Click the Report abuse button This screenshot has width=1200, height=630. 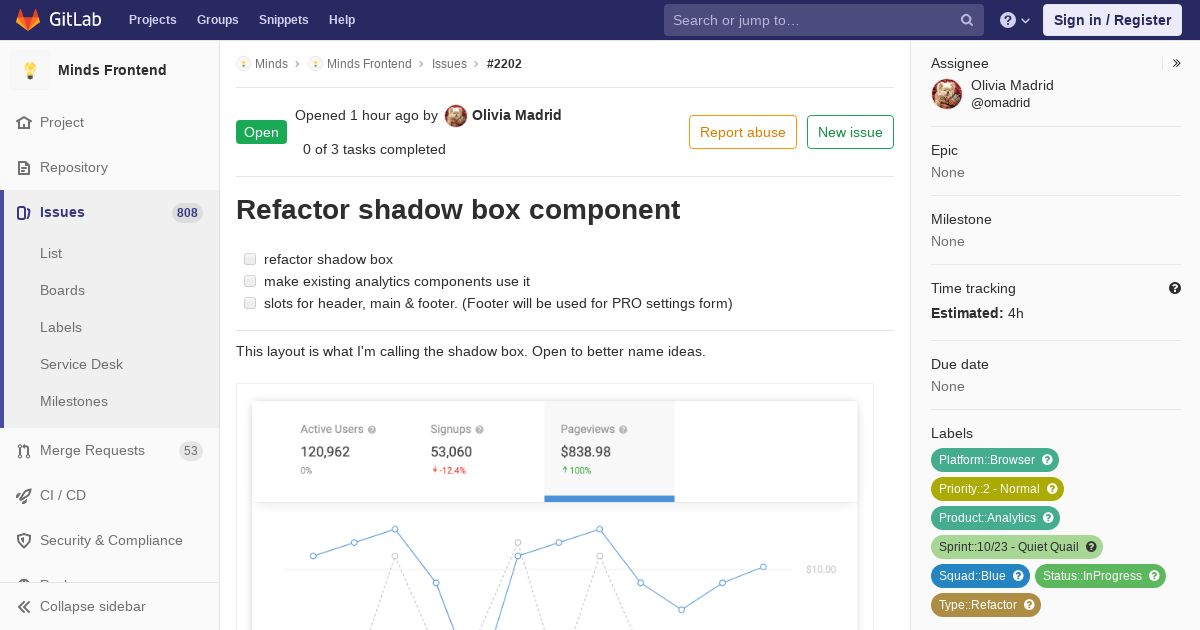(743, 132)
